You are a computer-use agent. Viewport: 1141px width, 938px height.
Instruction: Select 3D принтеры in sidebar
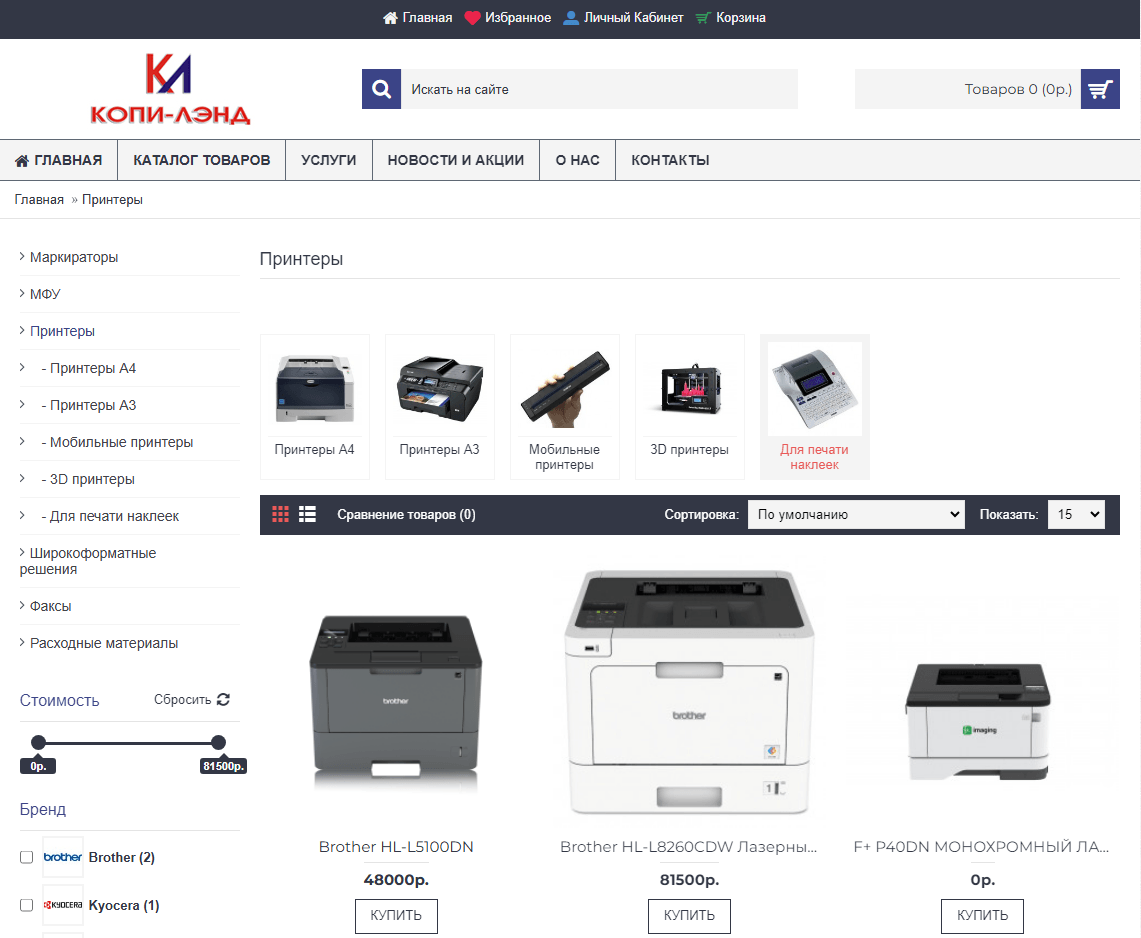tap(87, 480)
